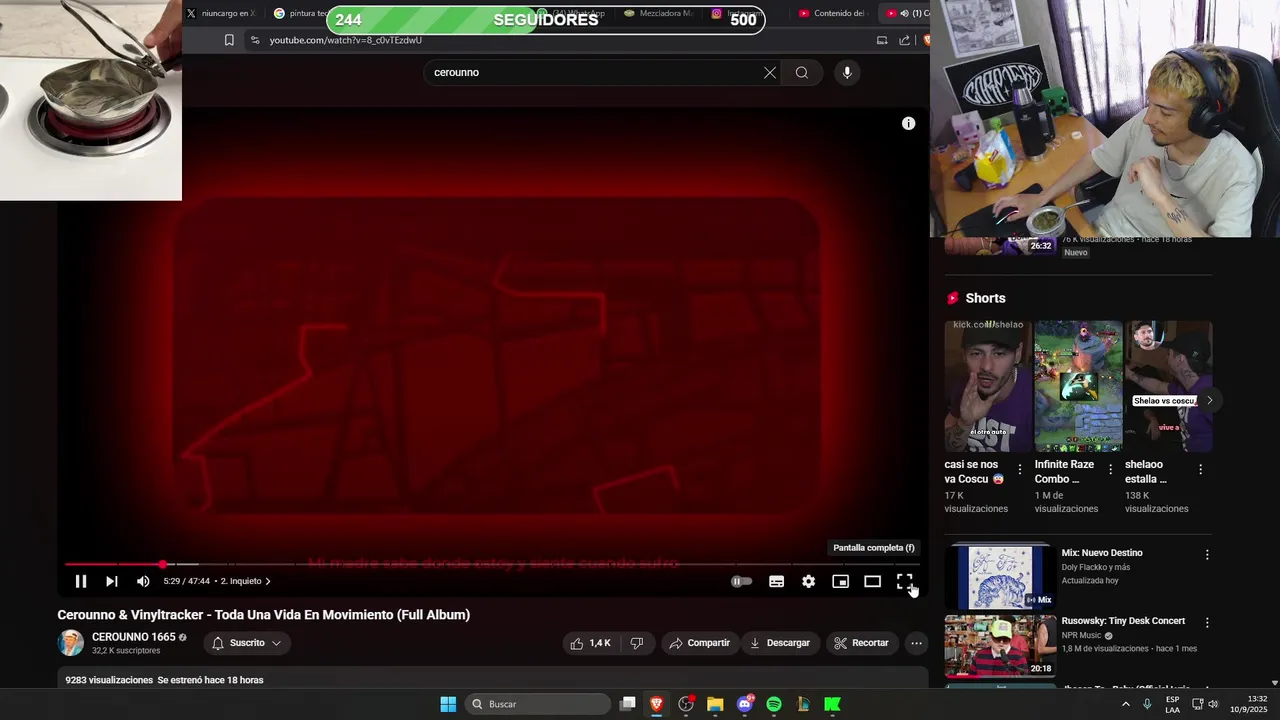Open site settings icon in address bar
Screen dimensions: 1280x720
(x=254, y=40)
